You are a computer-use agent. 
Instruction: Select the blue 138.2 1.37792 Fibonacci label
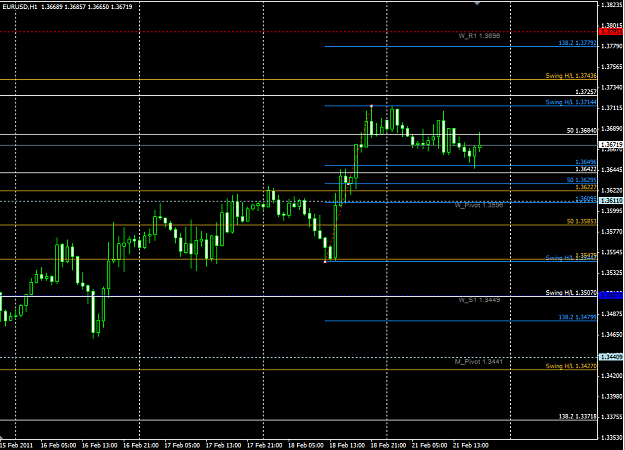[577, 43]
